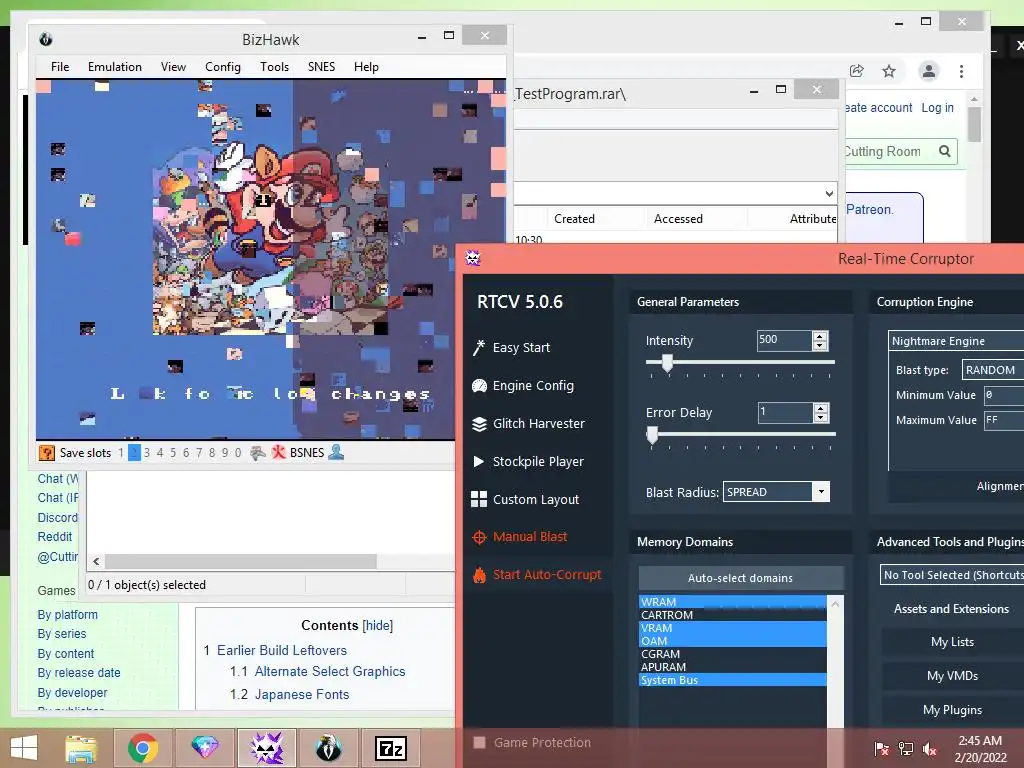Click Start Auto-Corrupt flame icon
This screenshot has height=768, width=1024.
coord(479,575)
